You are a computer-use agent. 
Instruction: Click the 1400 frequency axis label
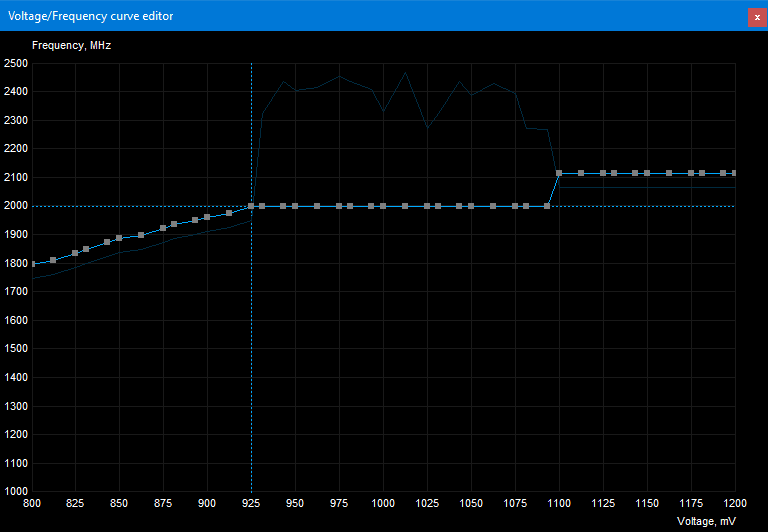tap(16, 377)
